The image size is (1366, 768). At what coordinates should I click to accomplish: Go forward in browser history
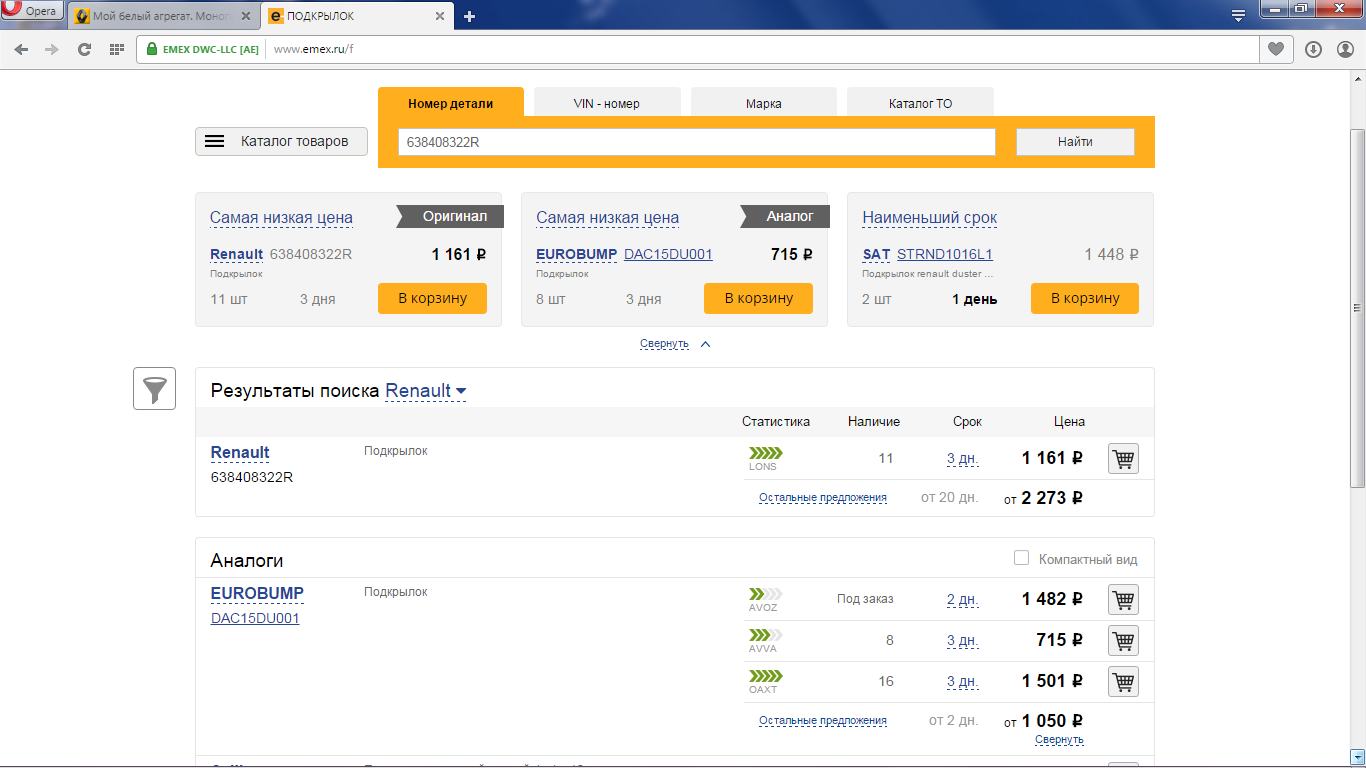point(52,49)
